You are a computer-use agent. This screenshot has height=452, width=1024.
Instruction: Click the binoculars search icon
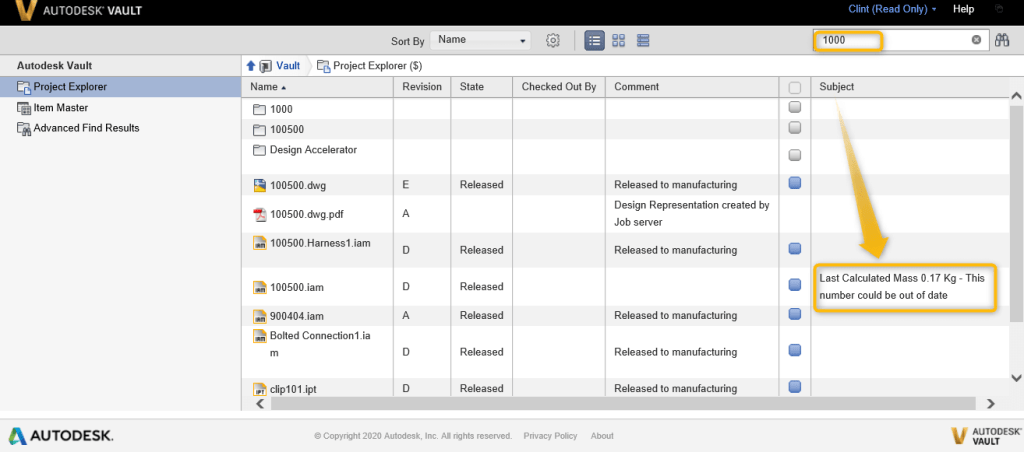1002,41
